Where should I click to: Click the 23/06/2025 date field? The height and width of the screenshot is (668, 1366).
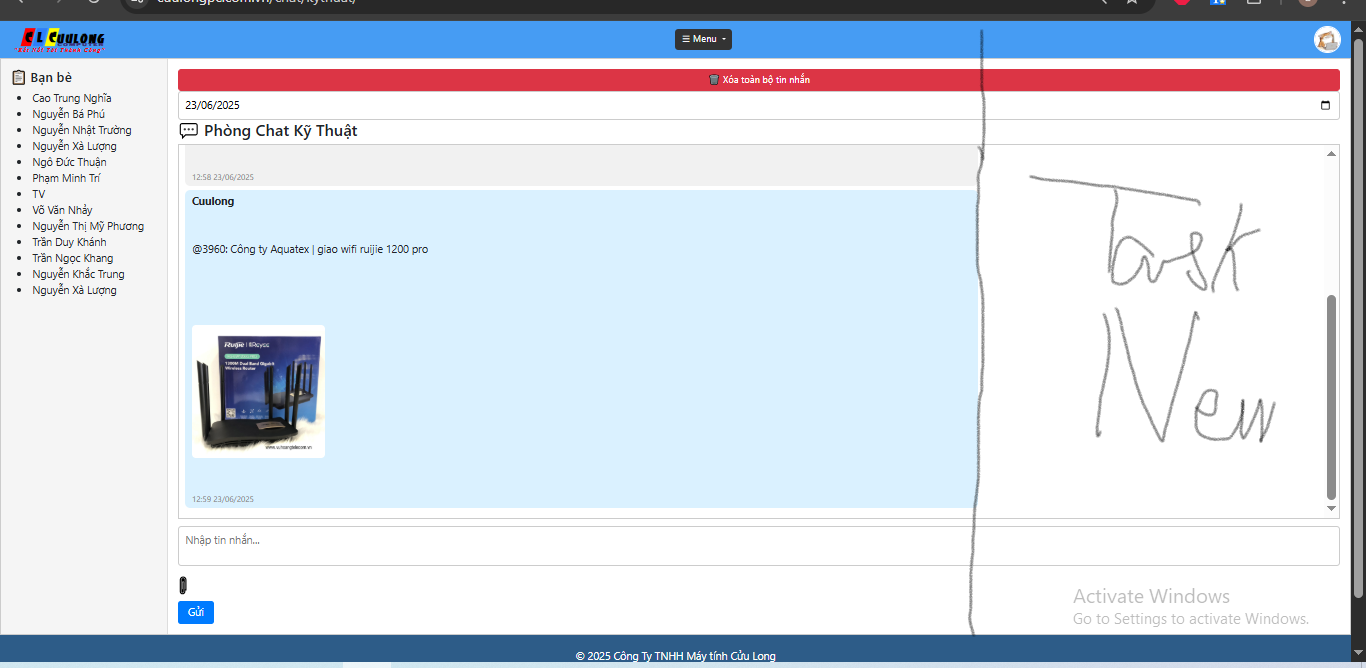700,105
